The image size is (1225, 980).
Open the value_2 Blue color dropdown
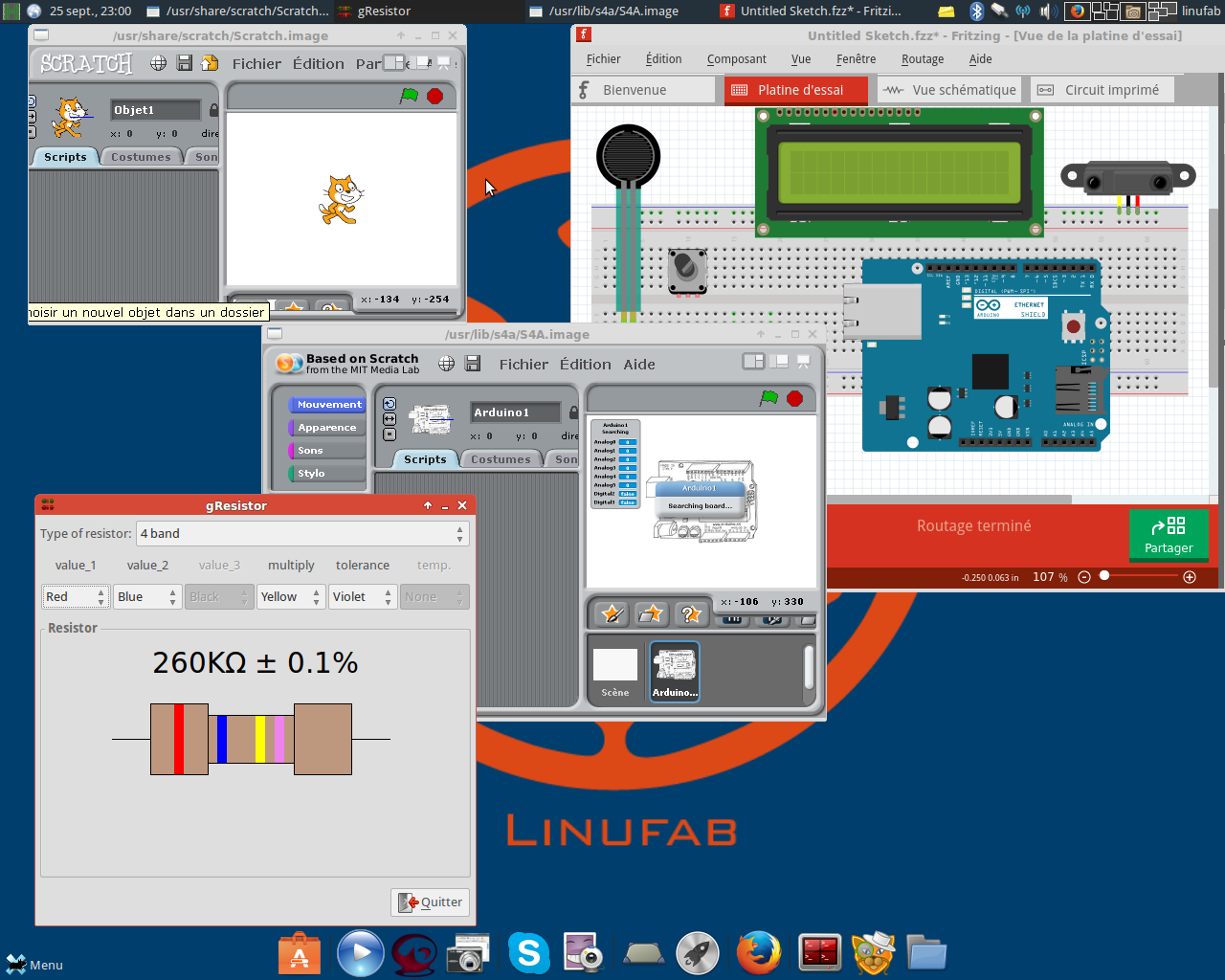tap(147, 596)
